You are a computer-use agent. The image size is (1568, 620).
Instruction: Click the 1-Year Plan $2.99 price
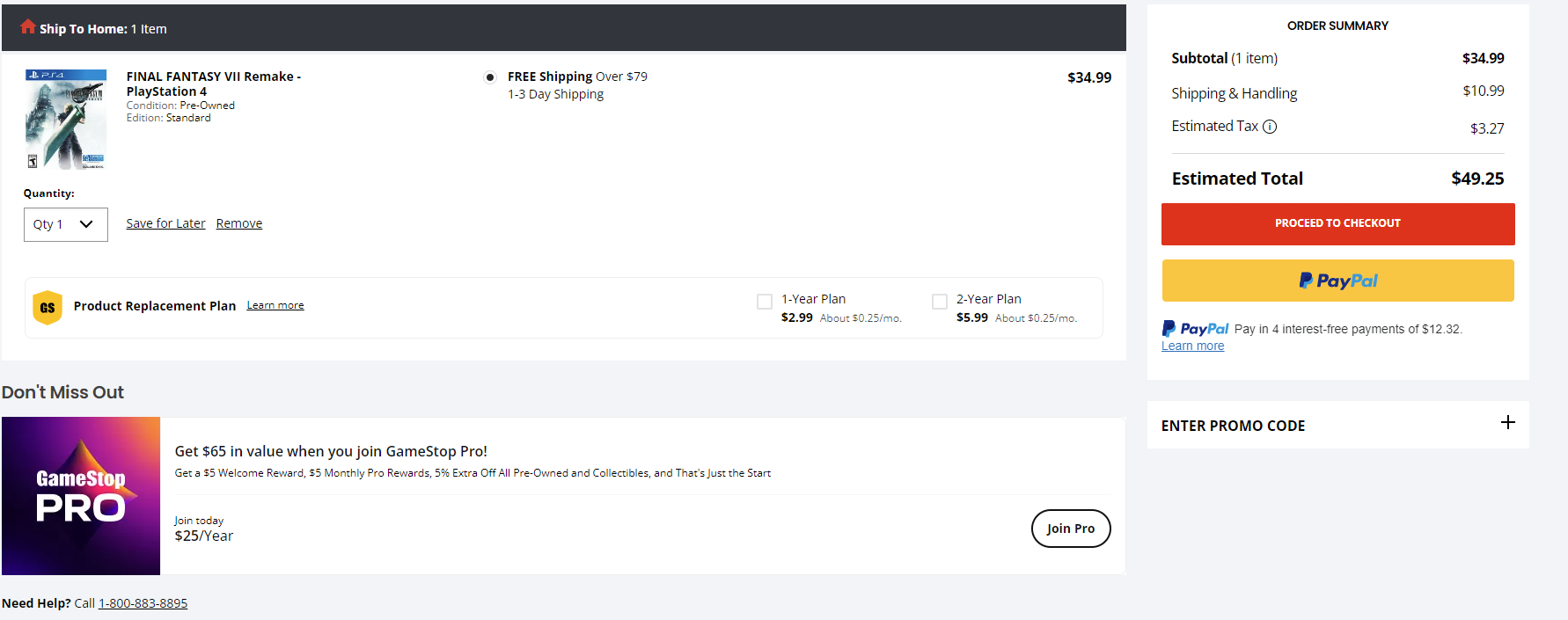point(797,317)
